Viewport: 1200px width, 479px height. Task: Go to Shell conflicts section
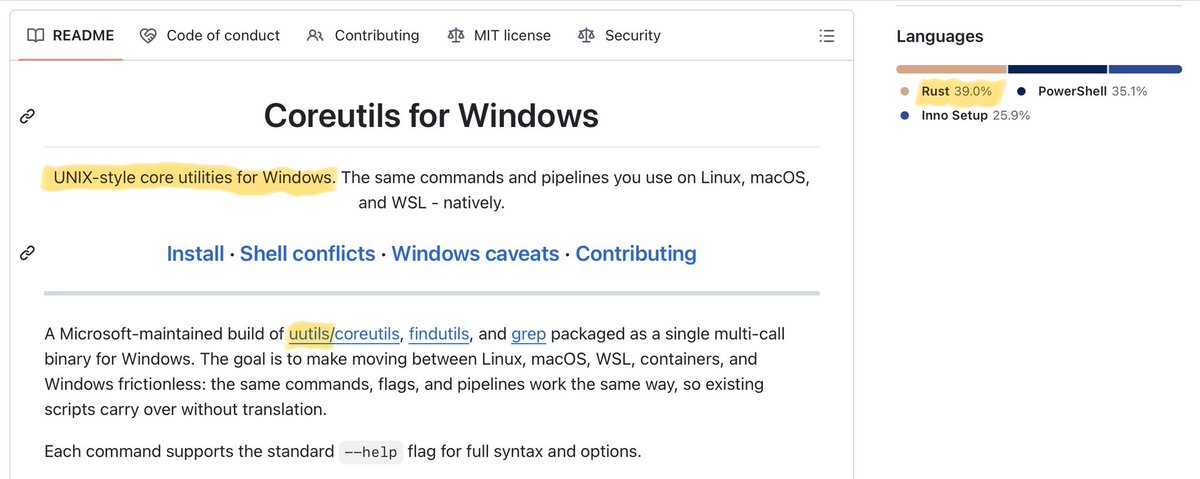(x=308, y=254)
